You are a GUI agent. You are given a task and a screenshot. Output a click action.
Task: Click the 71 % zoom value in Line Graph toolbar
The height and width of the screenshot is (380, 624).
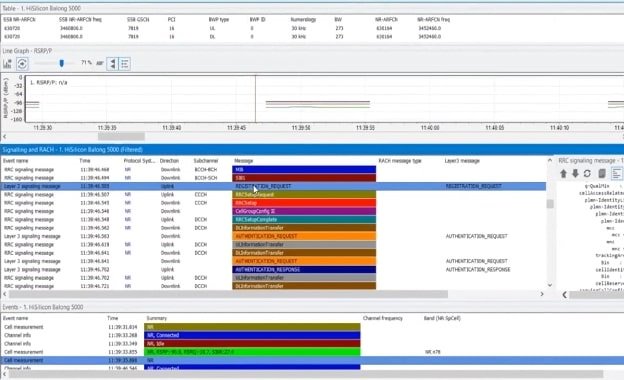pos(86,63)
